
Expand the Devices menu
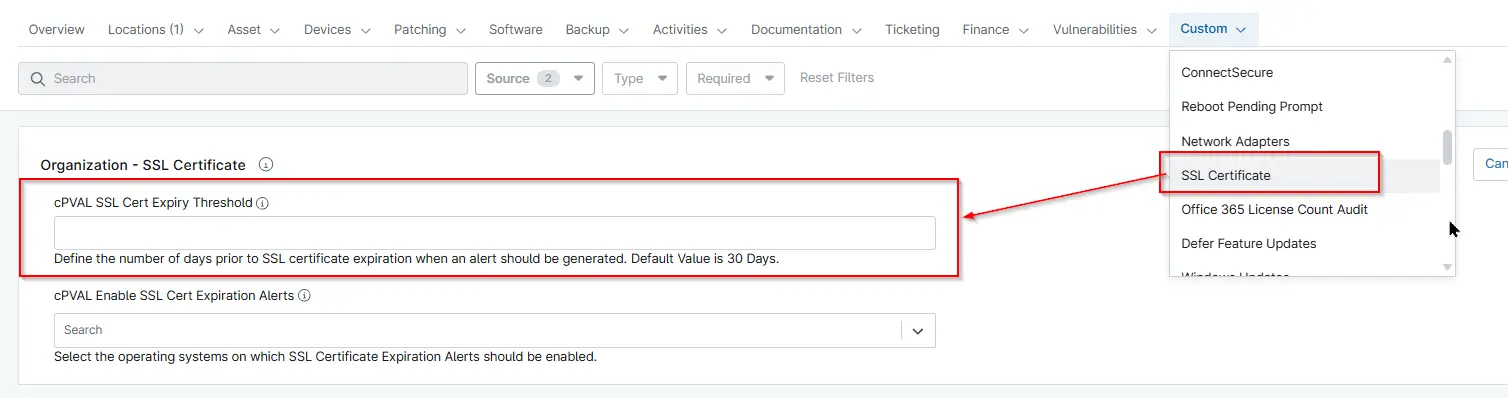337,29
